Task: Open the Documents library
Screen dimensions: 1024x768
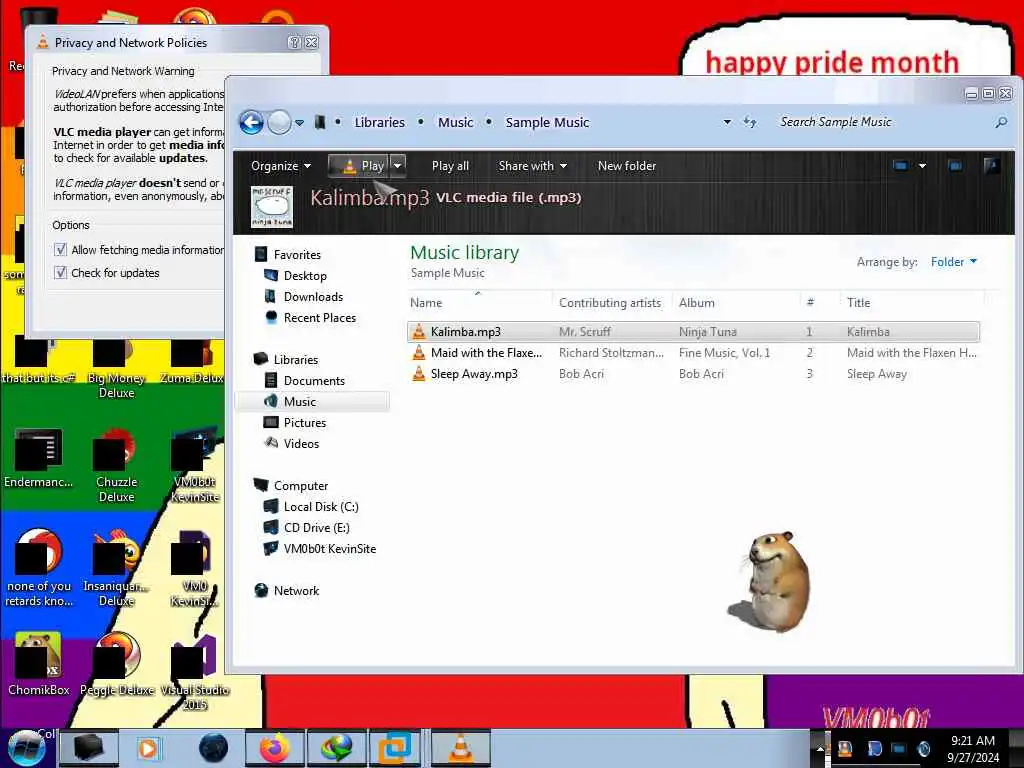Action: pos(314,381)
